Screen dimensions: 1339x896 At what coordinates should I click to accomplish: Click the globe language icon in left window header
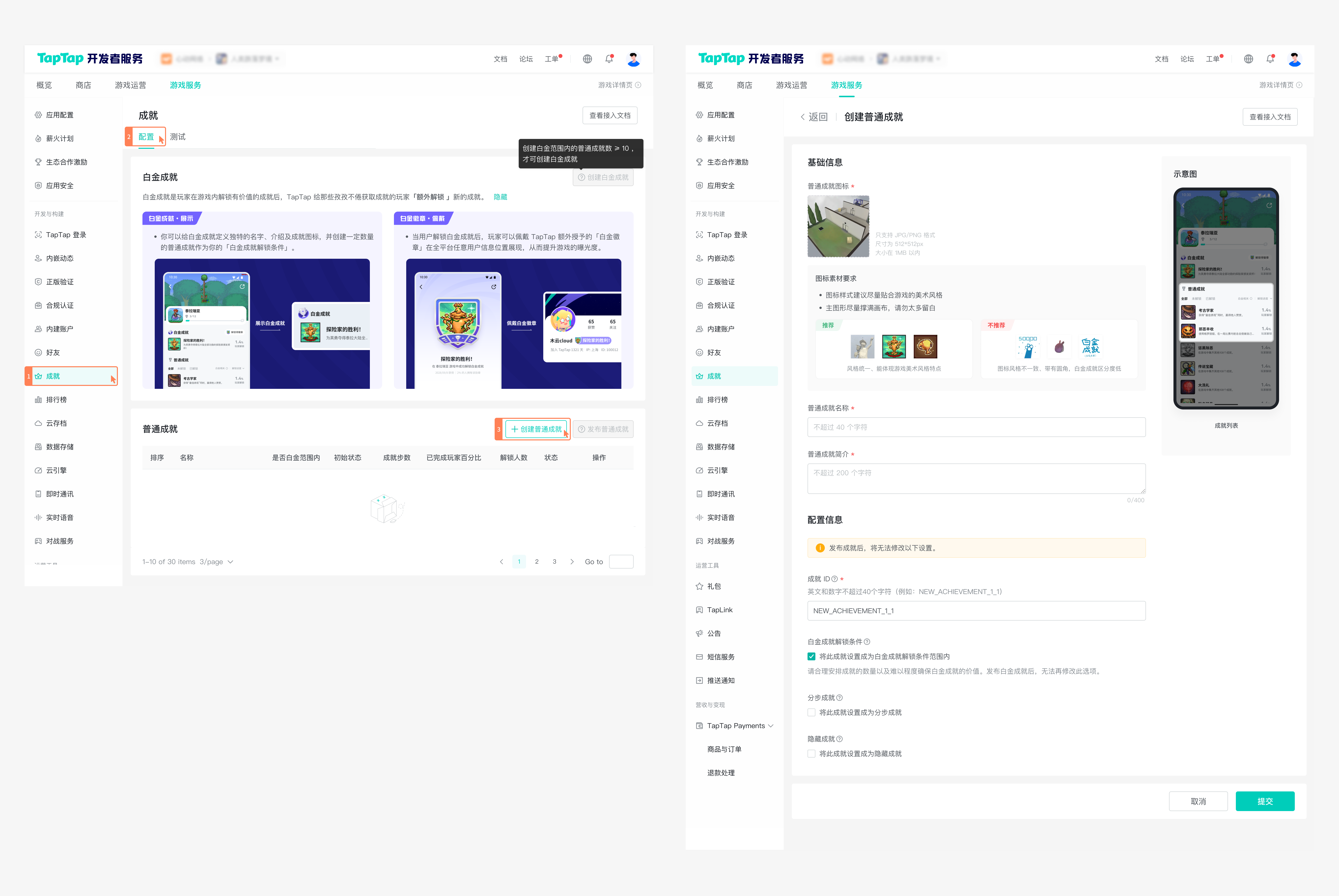tap(587, 59)
